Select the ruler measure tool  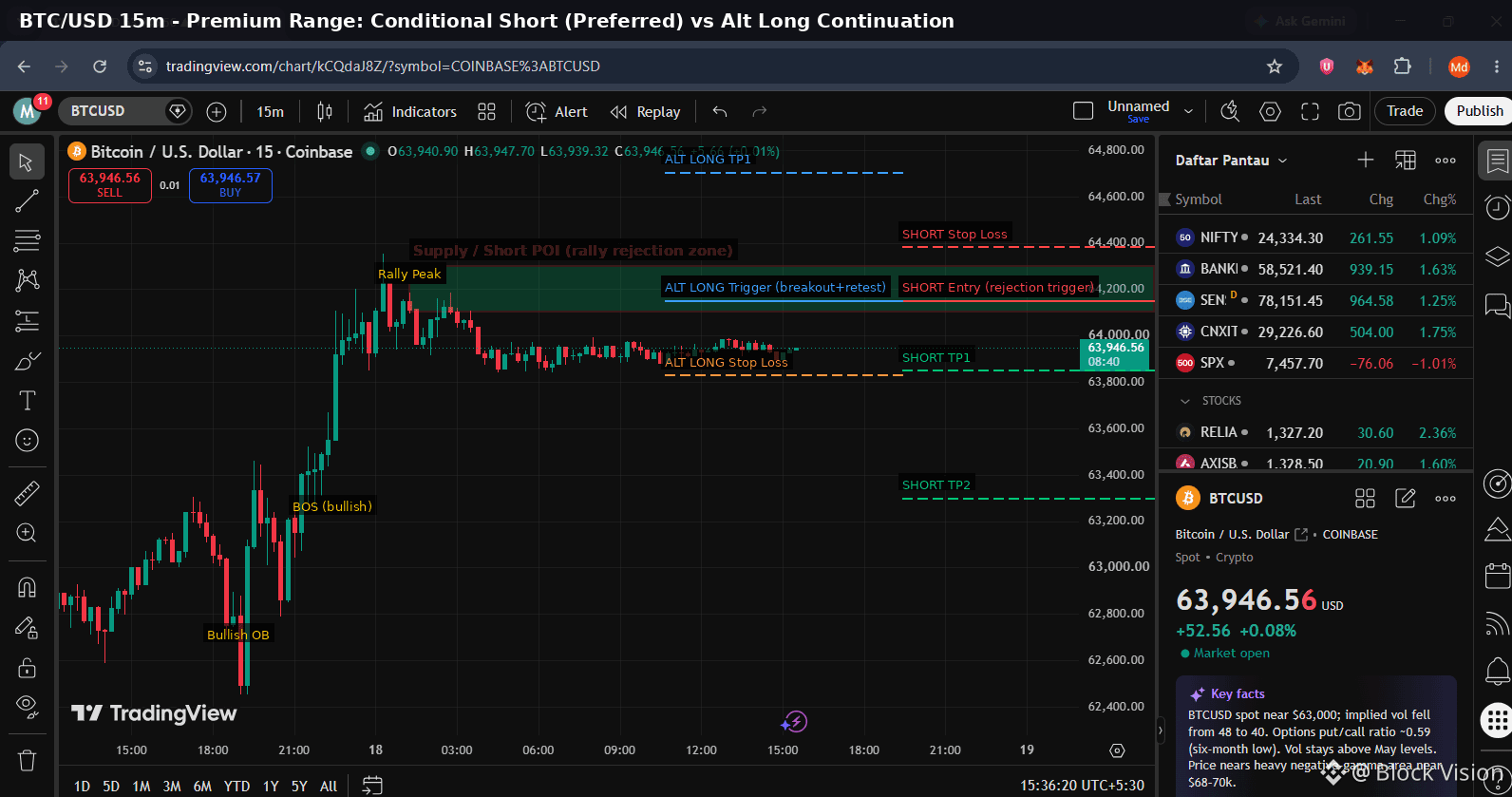point(27,493)
